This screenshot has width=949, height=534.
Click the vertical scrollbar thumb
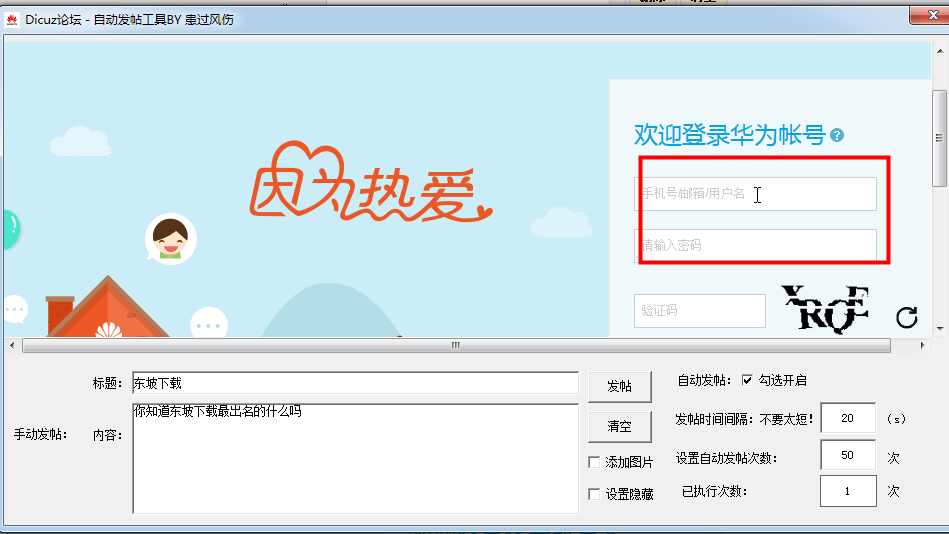click(940, 138)
